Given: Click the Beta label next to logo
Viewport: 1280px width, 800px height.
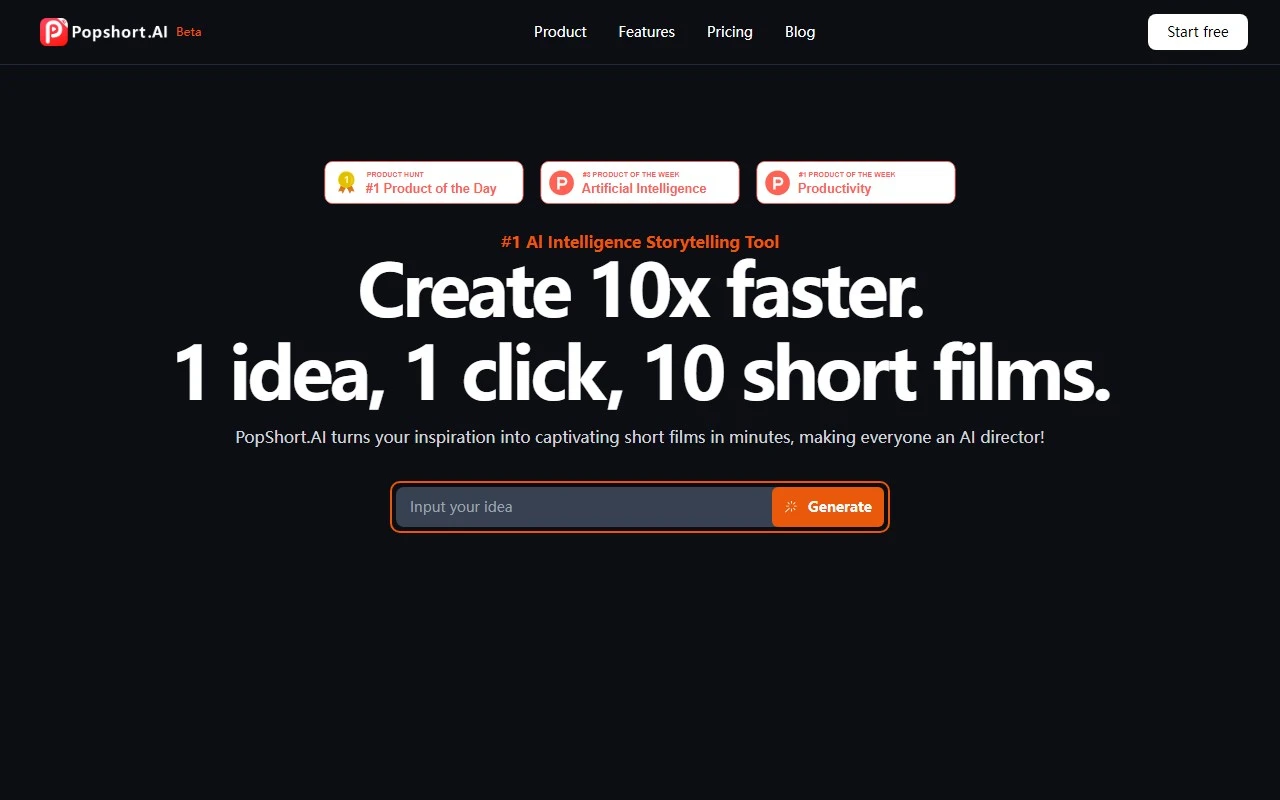Looking at the screenshot, I should coord(189,31).
